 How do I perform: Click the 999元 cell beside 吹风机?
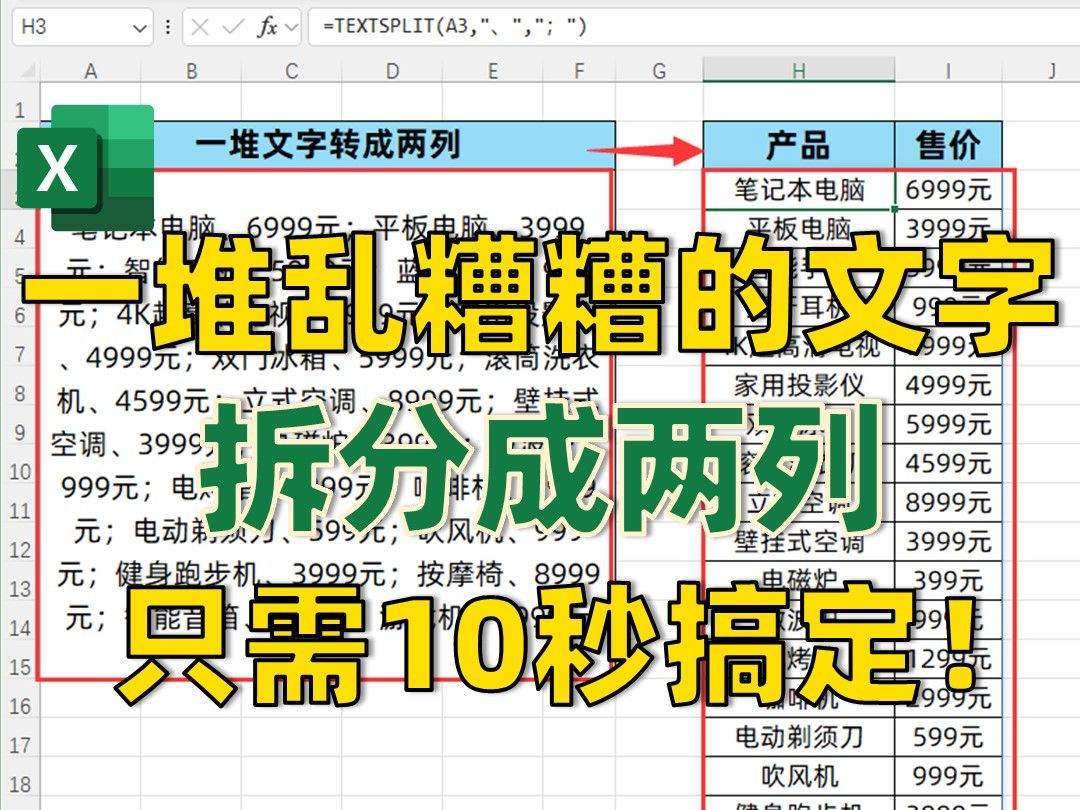coord(948,777)
